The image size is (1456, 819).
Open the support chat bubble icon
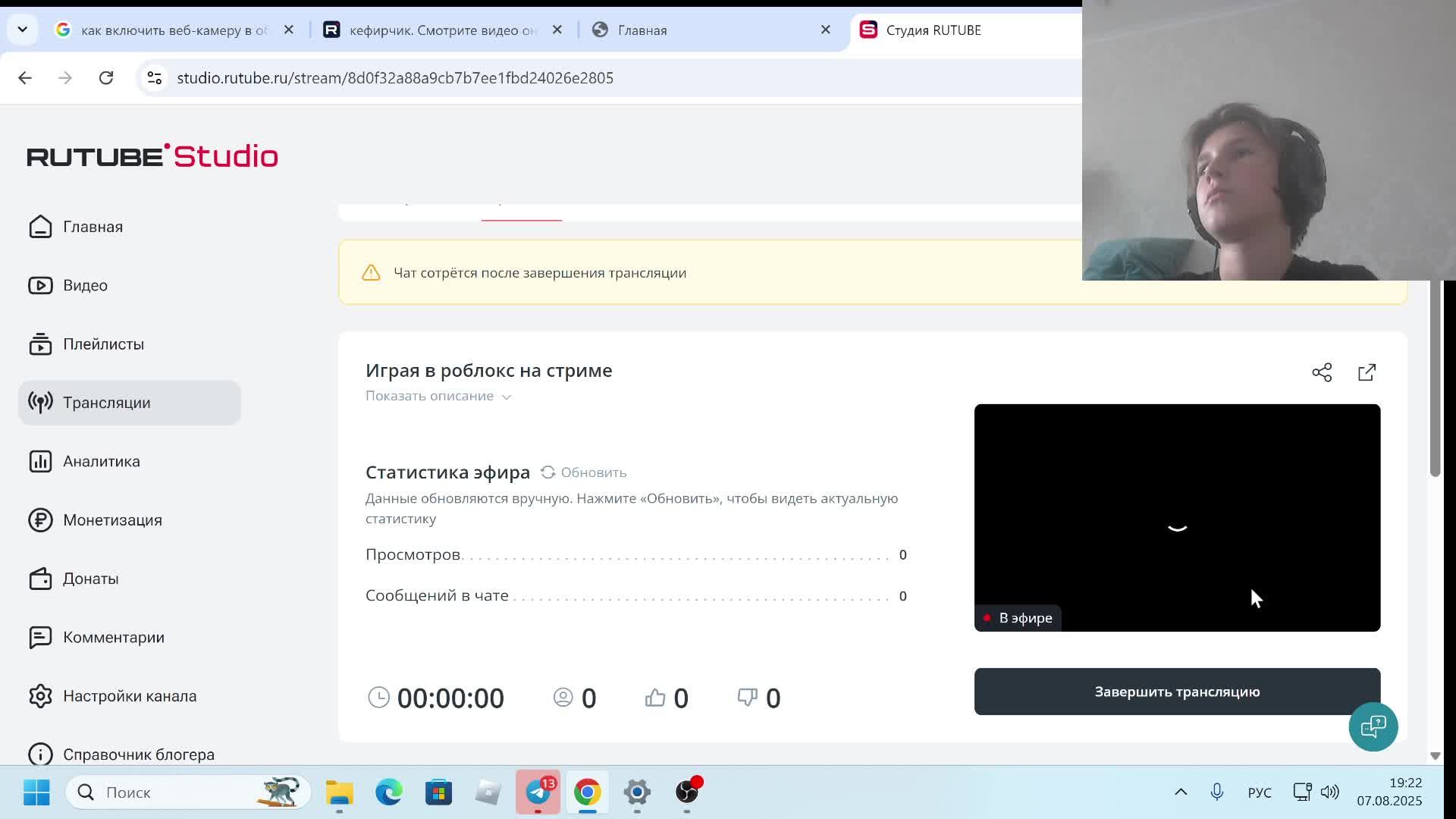pyautogui.click(x=1373, y=726)
